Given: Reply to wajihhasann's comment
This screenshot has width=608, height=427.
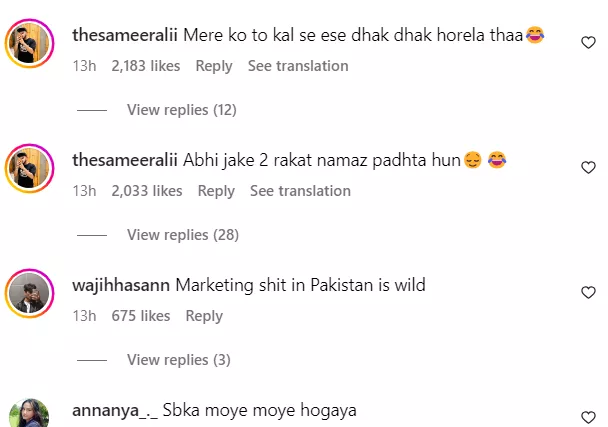Looking at the screenshot, I should pyautogui.click(x=204, y=316).
